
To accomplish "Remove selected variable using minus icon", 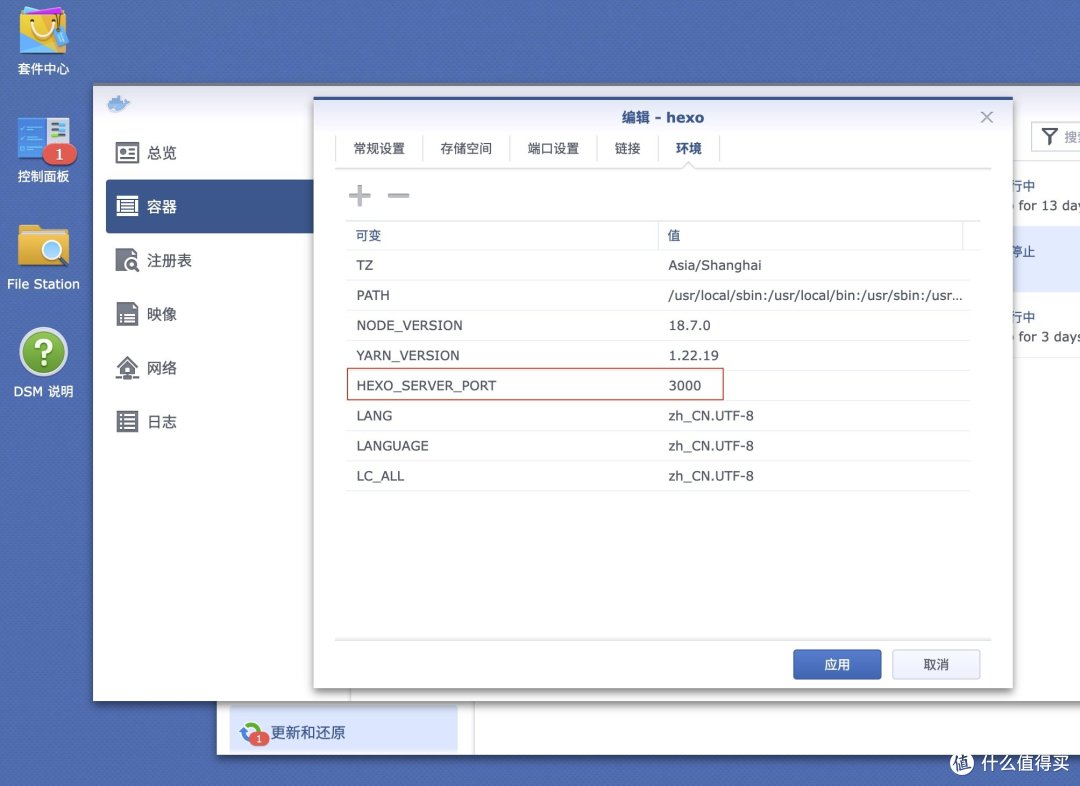I will (398, 195).
